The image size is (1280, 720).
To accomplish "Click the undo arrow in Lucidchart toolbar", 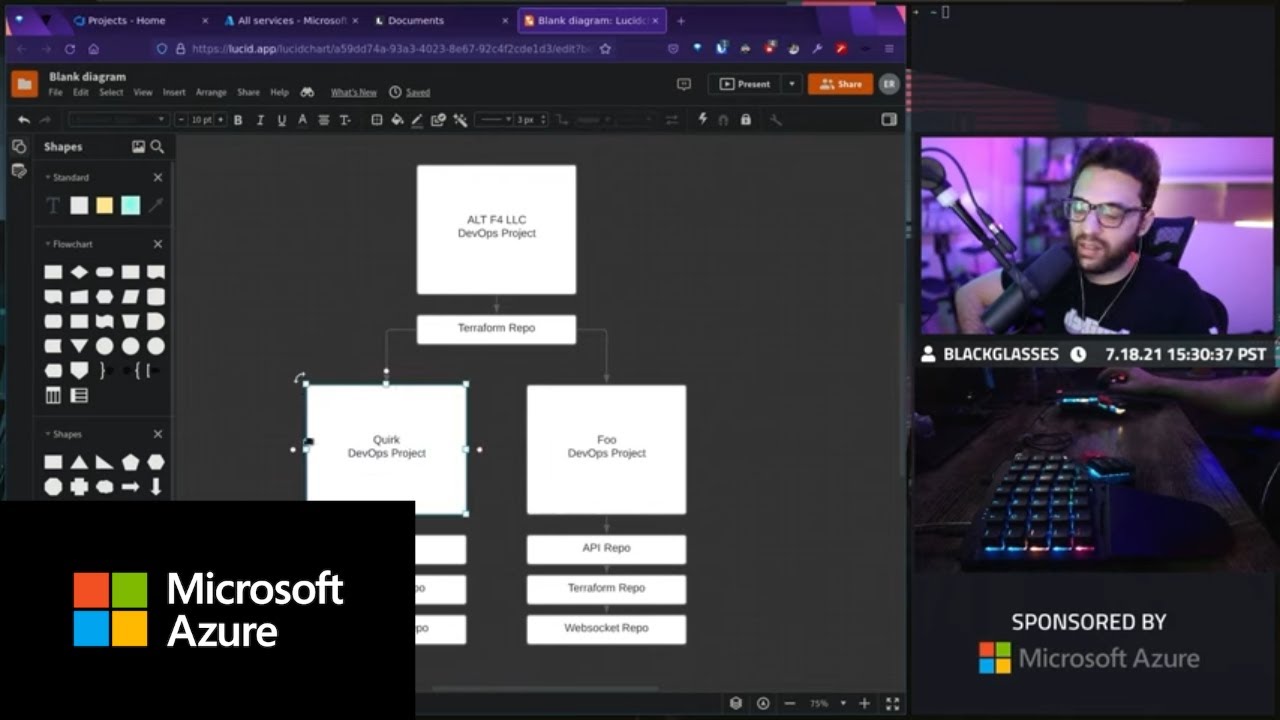I will tap(24, 120).
